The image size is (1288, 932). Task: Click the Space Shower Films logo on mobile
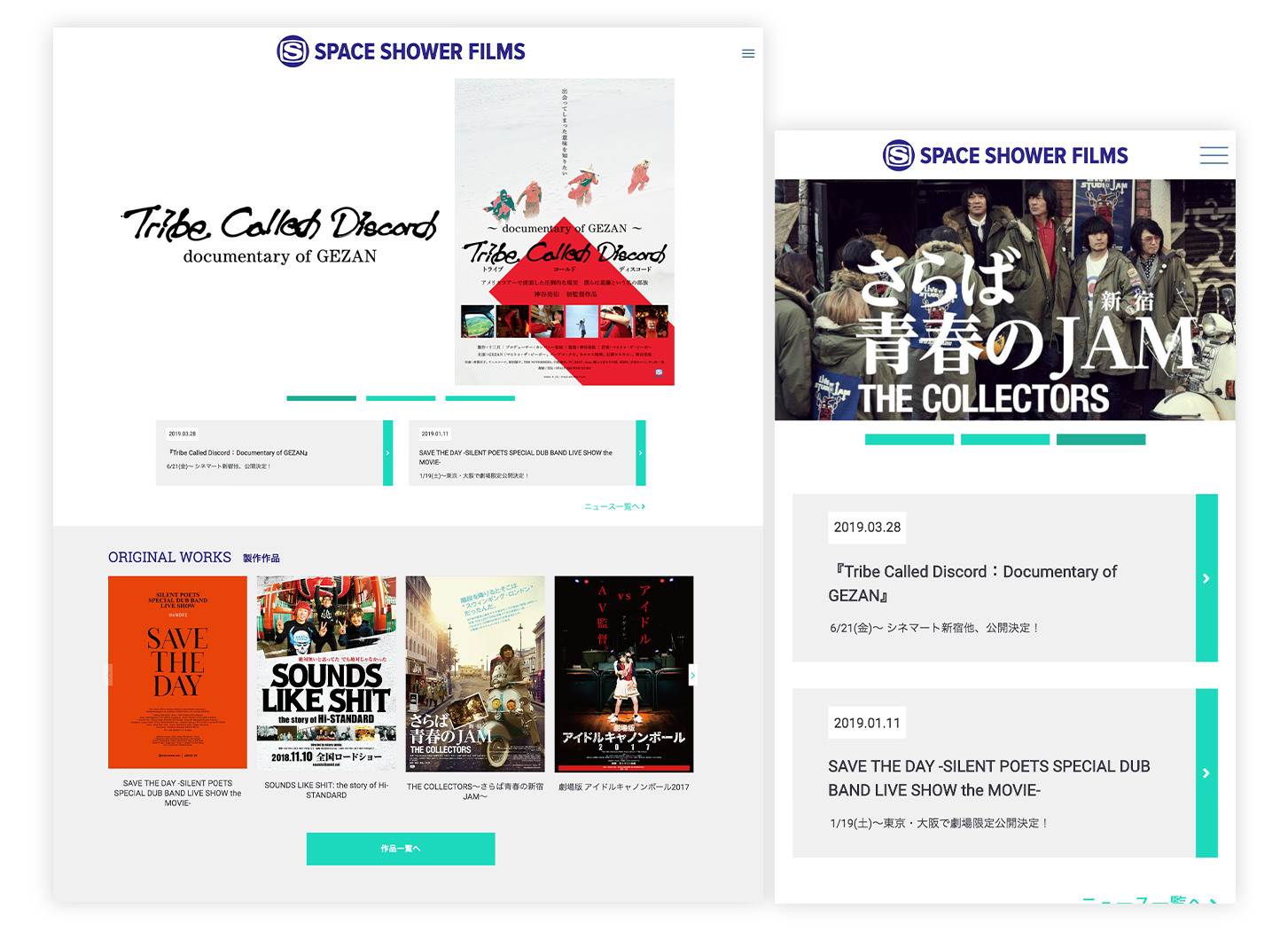pos(1005,156)
